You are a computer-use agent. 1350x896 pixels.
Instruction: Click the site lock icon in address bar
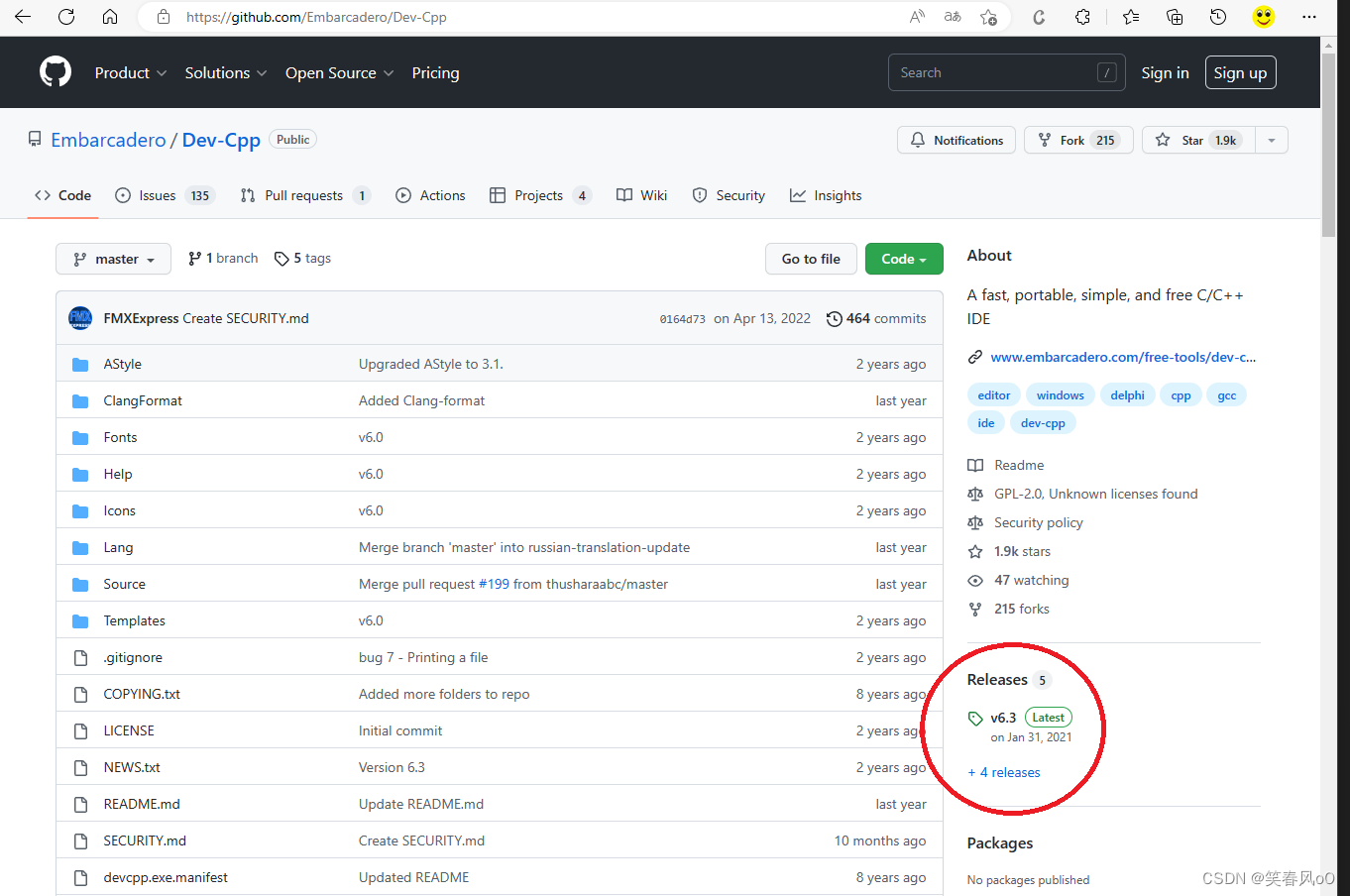165,17
